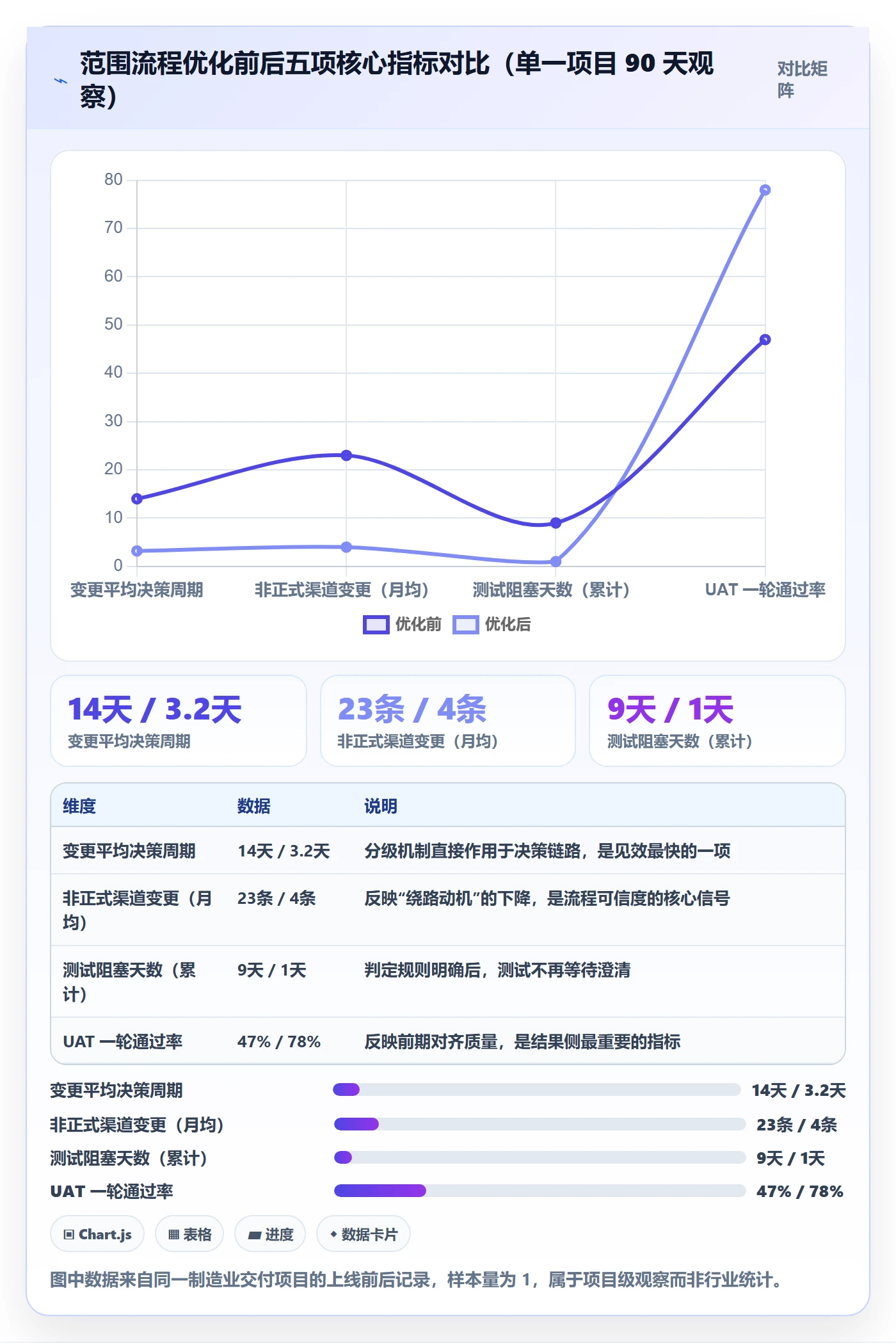The height and width of the screenshot is (1343, 896).
Task: Click the footer note 图中数据来自同一制造业交付项目
Action: pos(417,1280)
